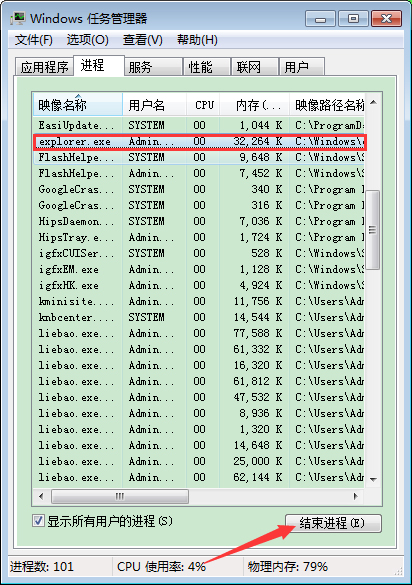
Task: Minimize the Task Manager window
Action: coord(321,19)
